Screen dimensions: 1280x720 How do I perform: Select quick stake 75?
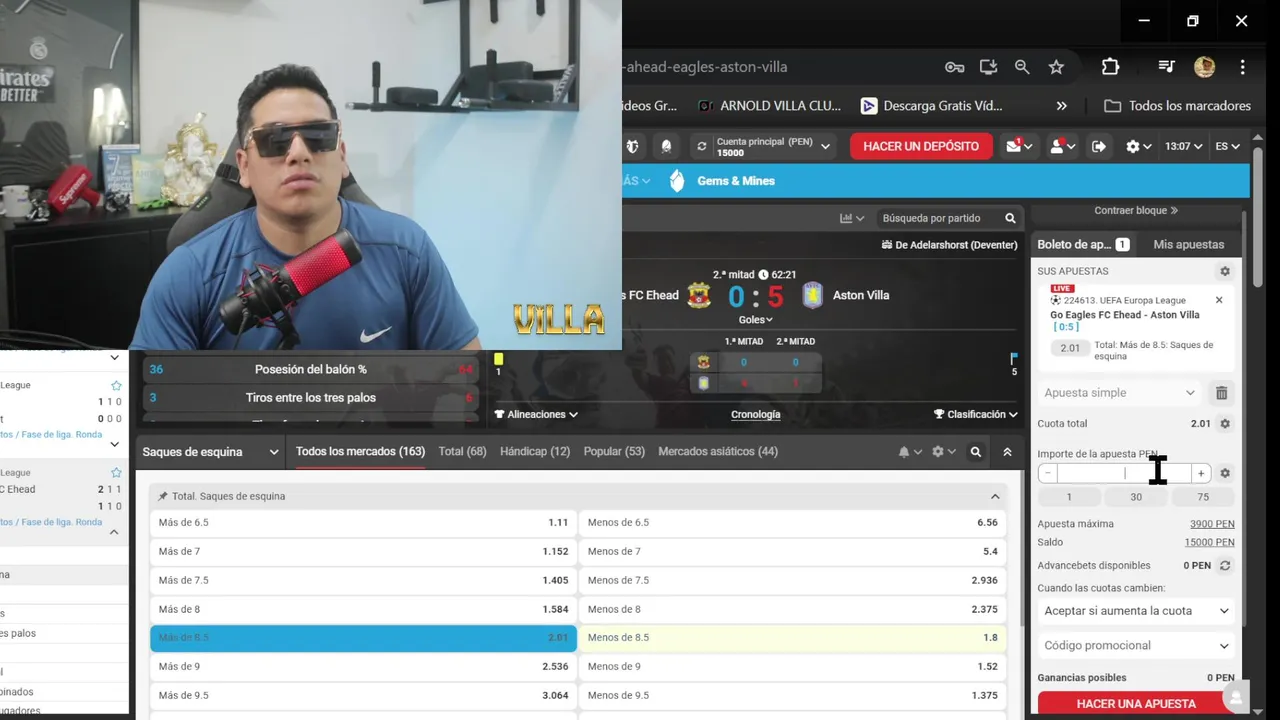pyautogui.click(x=1203, y=497)
